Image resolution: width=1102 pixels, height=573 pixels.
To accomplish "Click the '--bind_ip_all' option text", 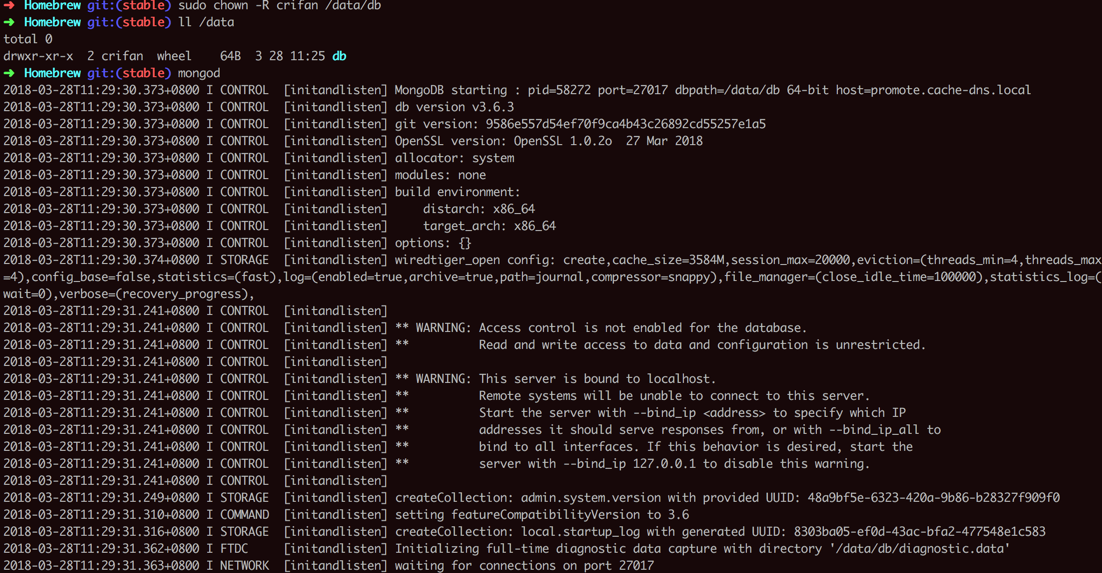I will (x=875, y=430).
